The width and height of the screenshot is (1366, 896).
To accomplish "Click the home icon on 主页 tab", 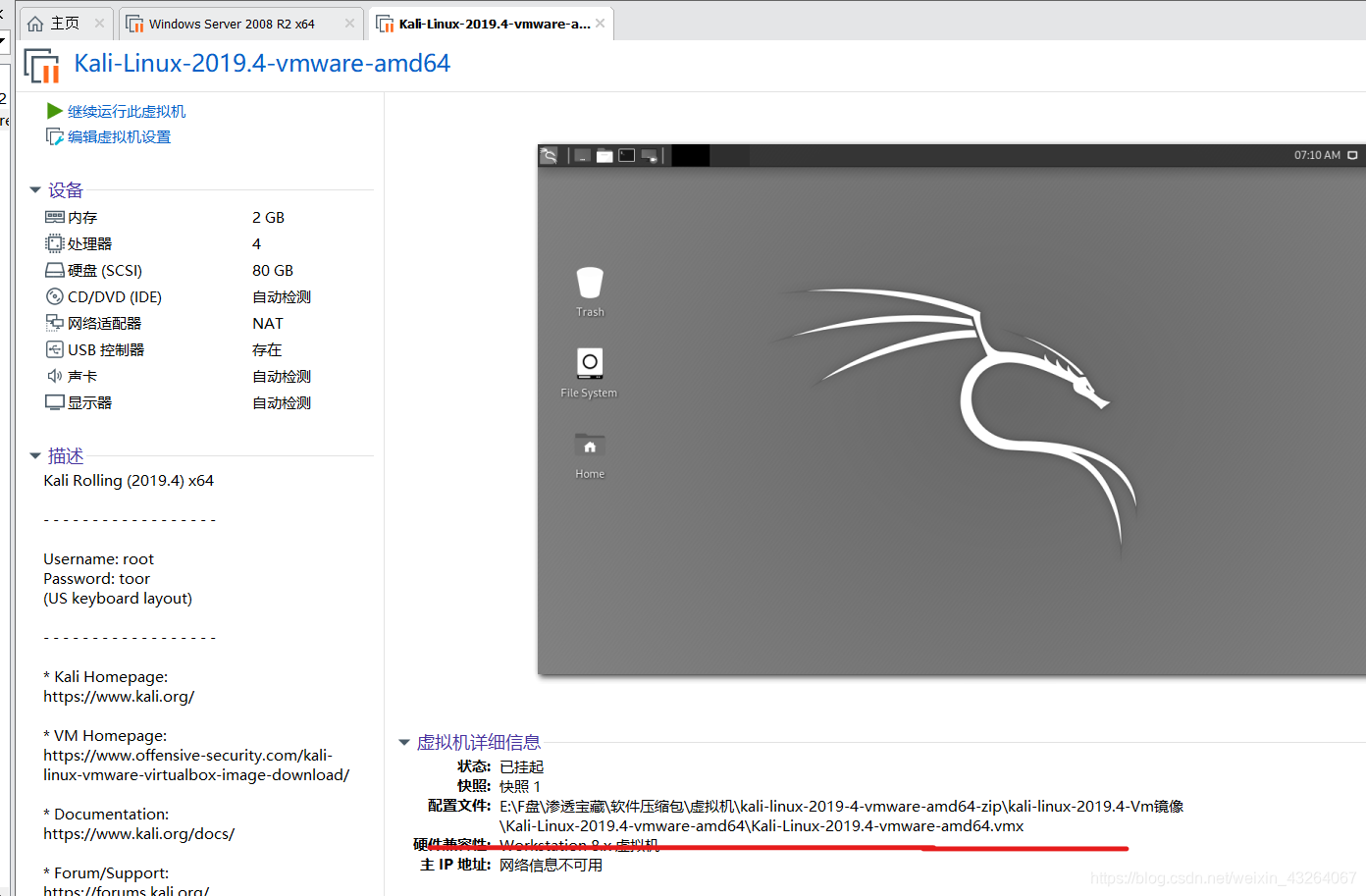I will (x=35, y=24).
